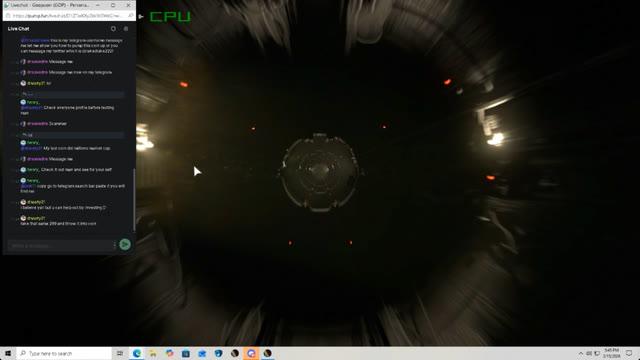This screenshot has width=640, height=360.
Task: Click the search icon in address bar
Action: [131, 16]
